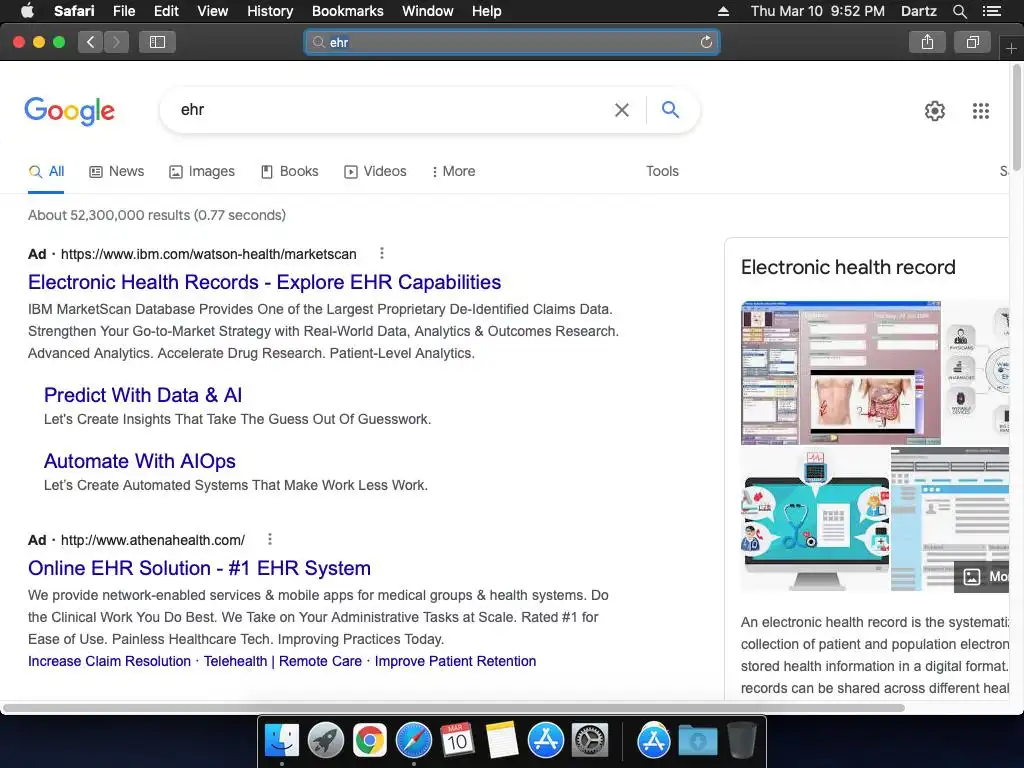Open options dots next to IBM ad
This screenshot has width=1024, height=768.
point(382,253)
